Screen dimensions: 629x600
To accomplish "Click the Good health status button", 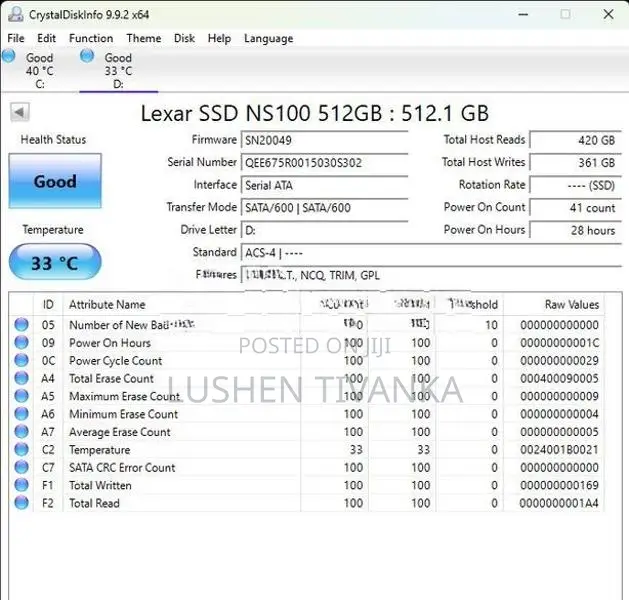I will coord(55,181).
